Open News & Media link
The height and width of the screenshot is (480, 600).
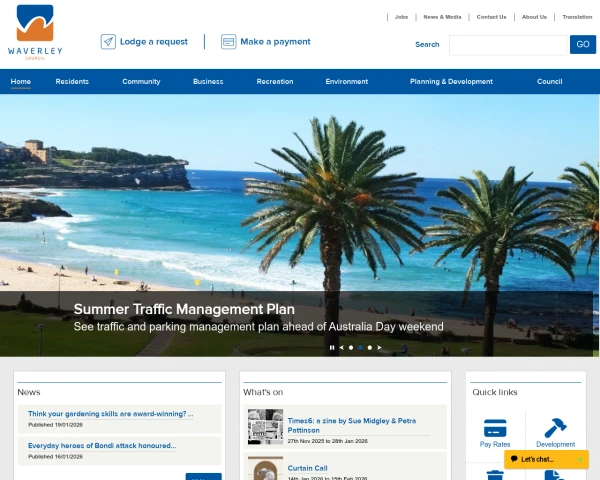coord(442,17)
